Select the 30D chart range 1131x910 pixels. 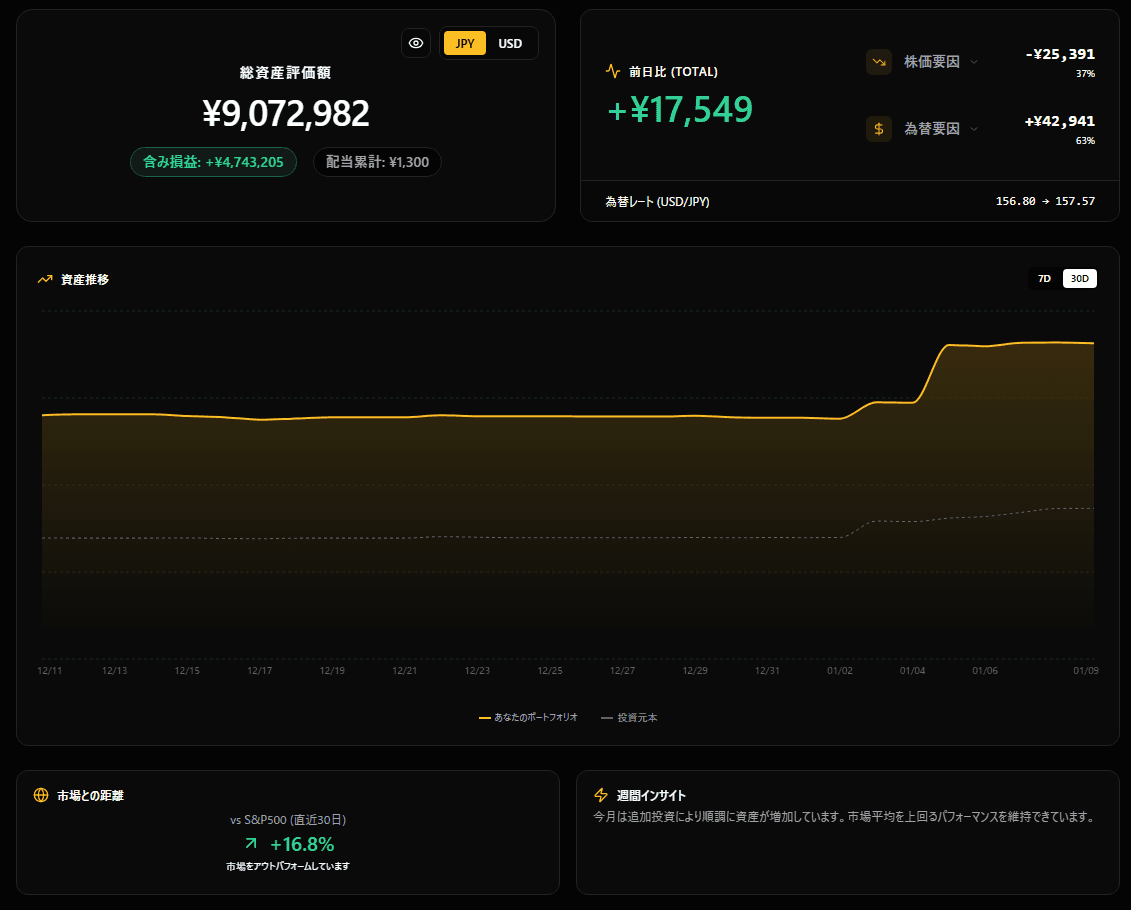click(1079, 279)
